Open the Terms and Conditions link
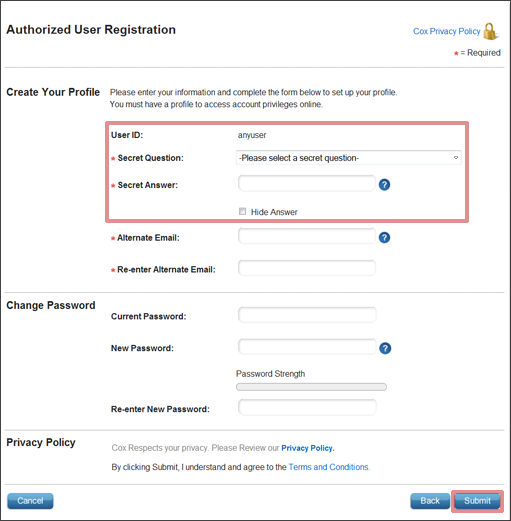 point(329,467)
